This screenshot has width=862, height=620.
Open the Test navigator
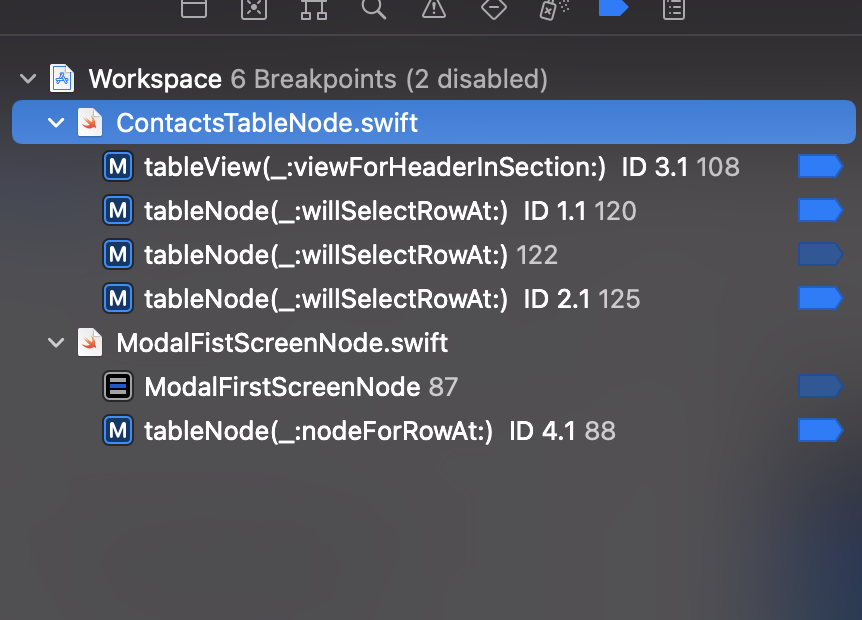[x=493, y=11]
